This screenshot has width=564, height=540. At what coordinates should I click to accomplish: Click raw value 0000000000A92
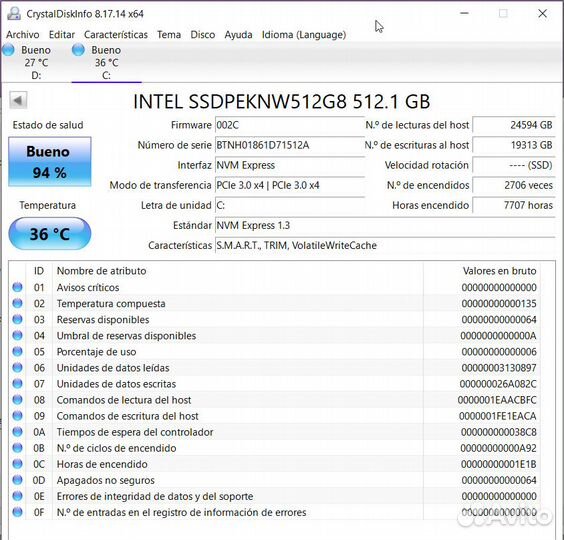(498, 448)
